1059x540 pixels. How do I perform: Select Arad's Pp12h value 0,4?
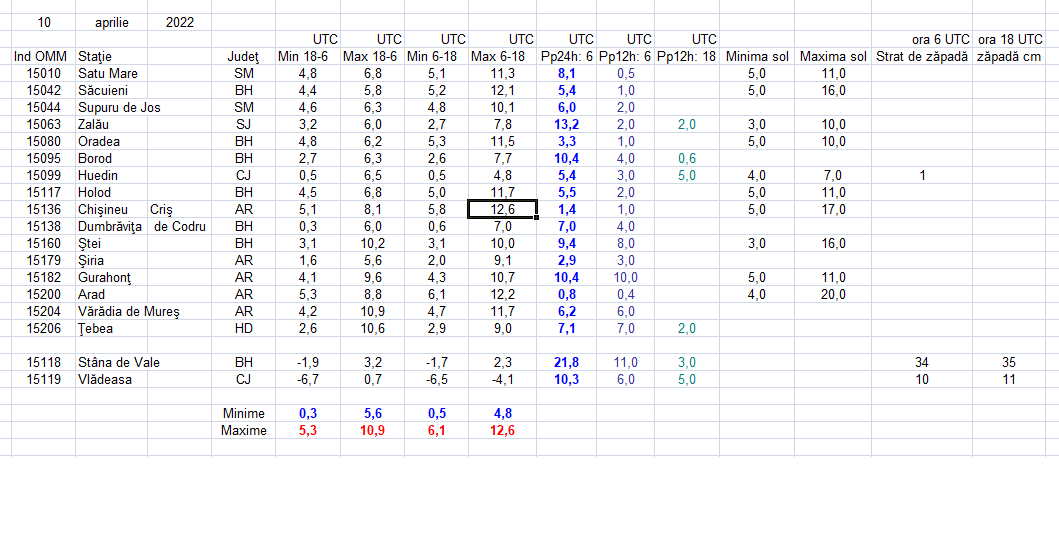pos(625,295)
